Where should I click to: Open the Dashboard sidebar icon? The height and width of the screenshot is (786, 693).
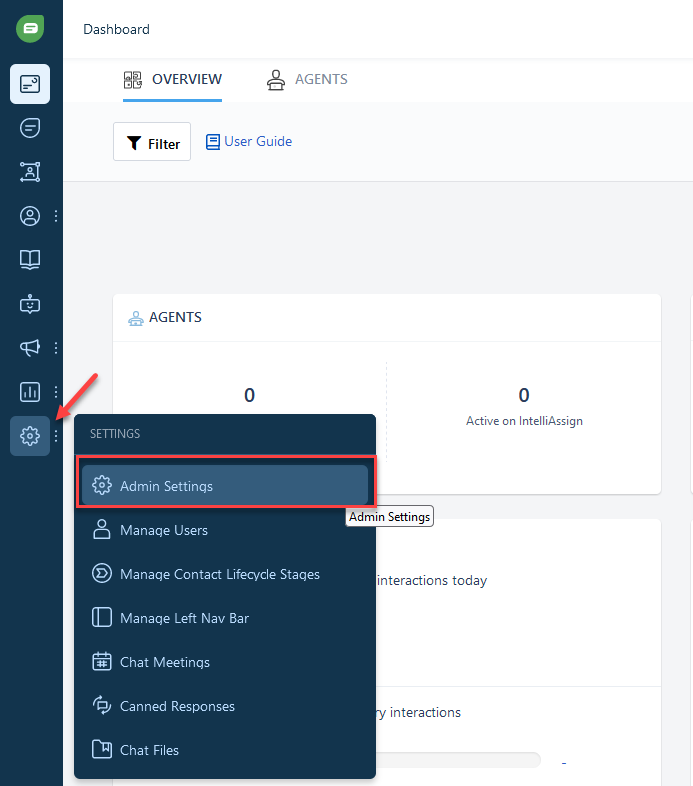(30, 84)
